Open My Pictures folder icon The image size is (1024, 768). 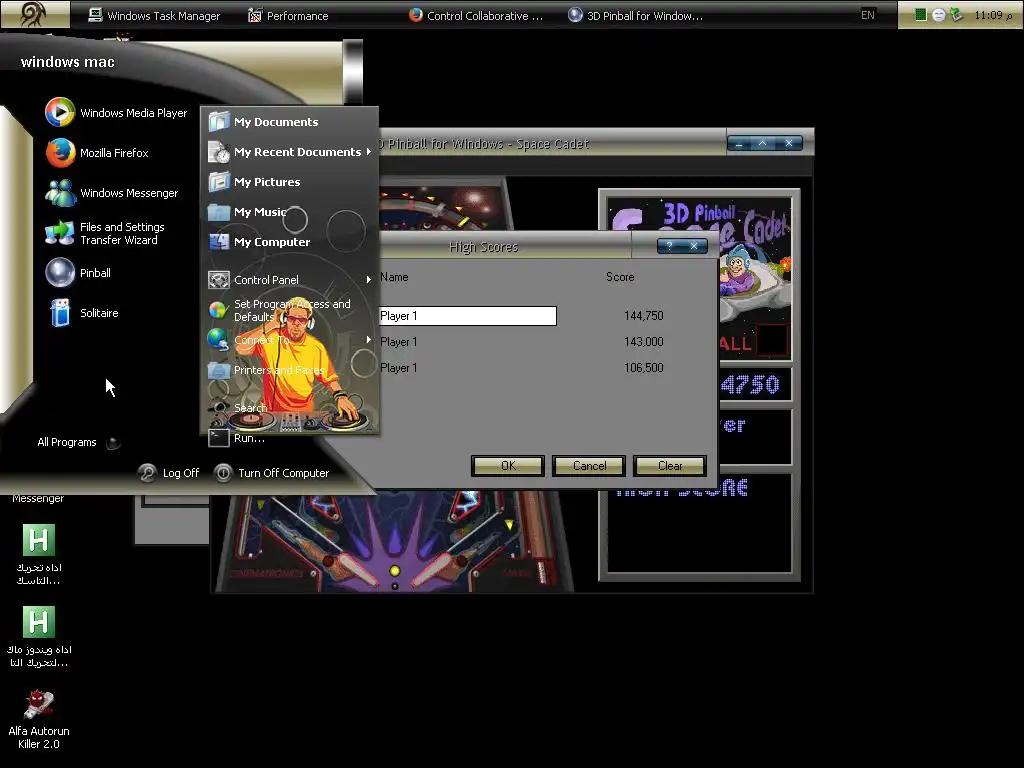219,182
